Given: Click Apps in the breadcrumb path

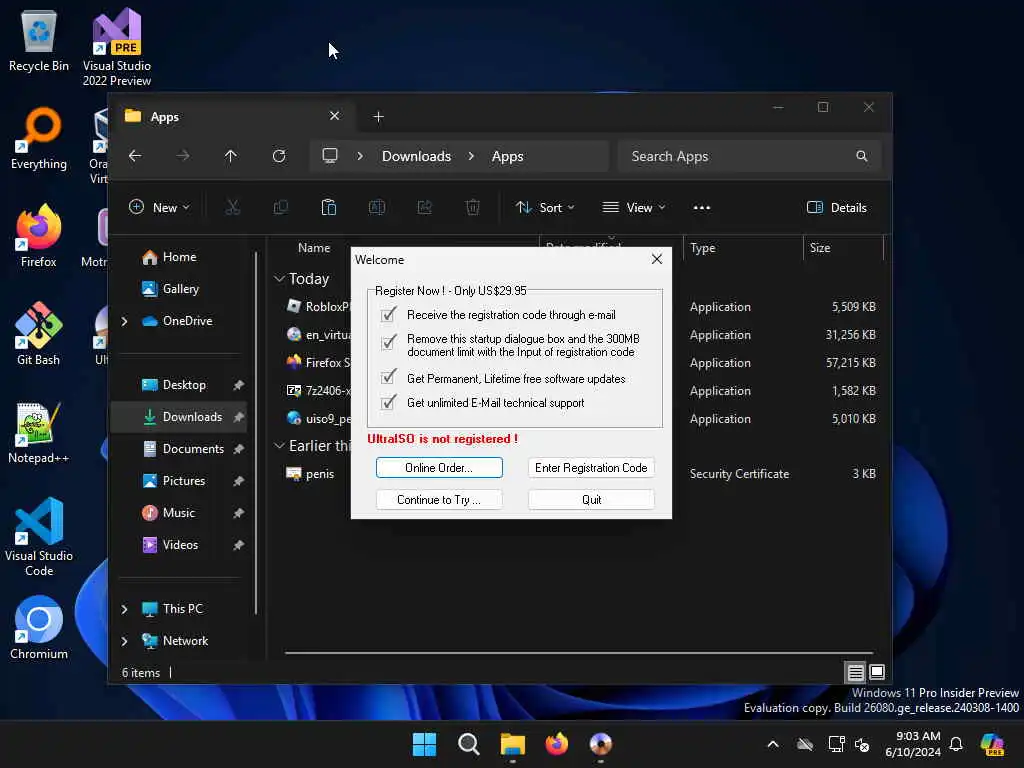Looking at the screenshot, I should point(507,156).
